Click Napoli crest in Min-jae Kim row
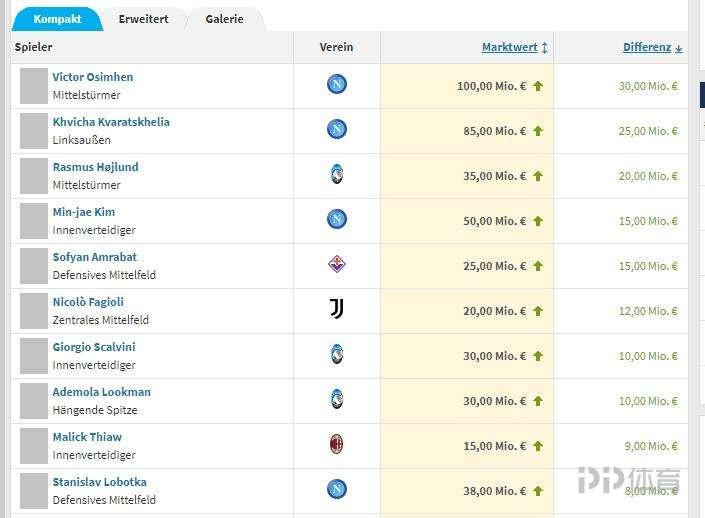 (x=336, y=220)
